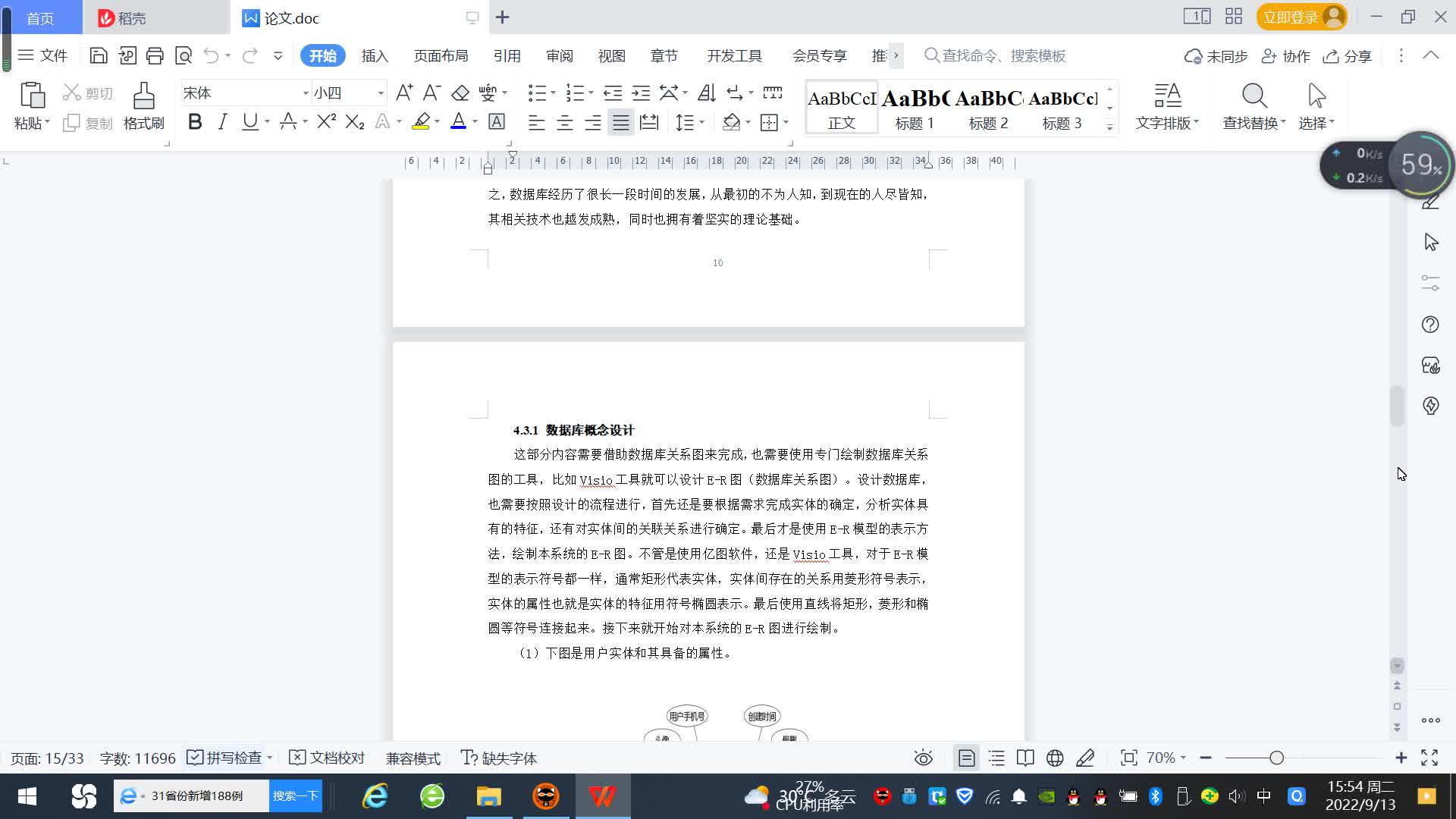The height and width of the screenshot is (819, 1456).
Task: Toggle spell check (拼写检查) in status bar
Action: click(226, 758)
